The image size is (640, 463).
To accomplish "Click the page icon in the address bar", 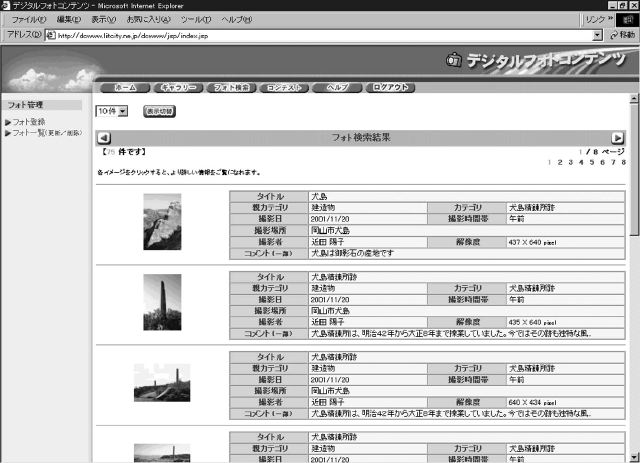I will point(50,34).
